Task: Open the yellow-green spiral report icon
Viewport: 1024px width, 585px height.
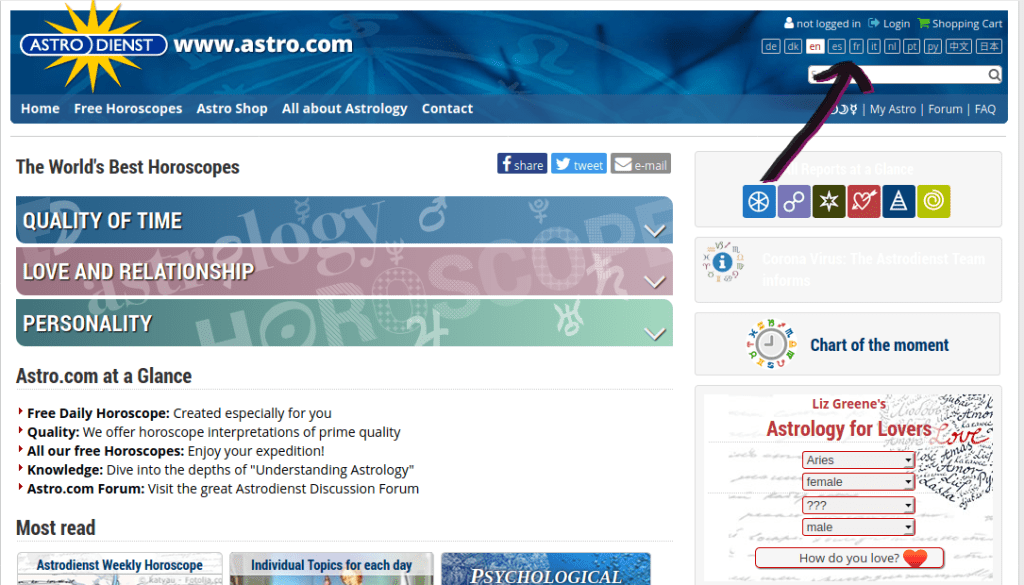Action: (x=933, y=202)
